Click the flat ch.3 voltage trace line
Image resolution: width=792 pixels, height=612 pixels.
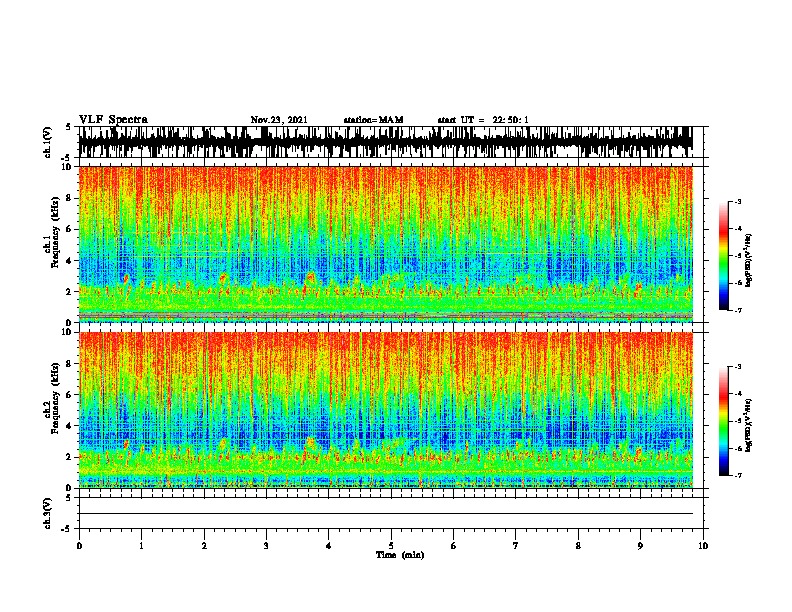(386, 514)
